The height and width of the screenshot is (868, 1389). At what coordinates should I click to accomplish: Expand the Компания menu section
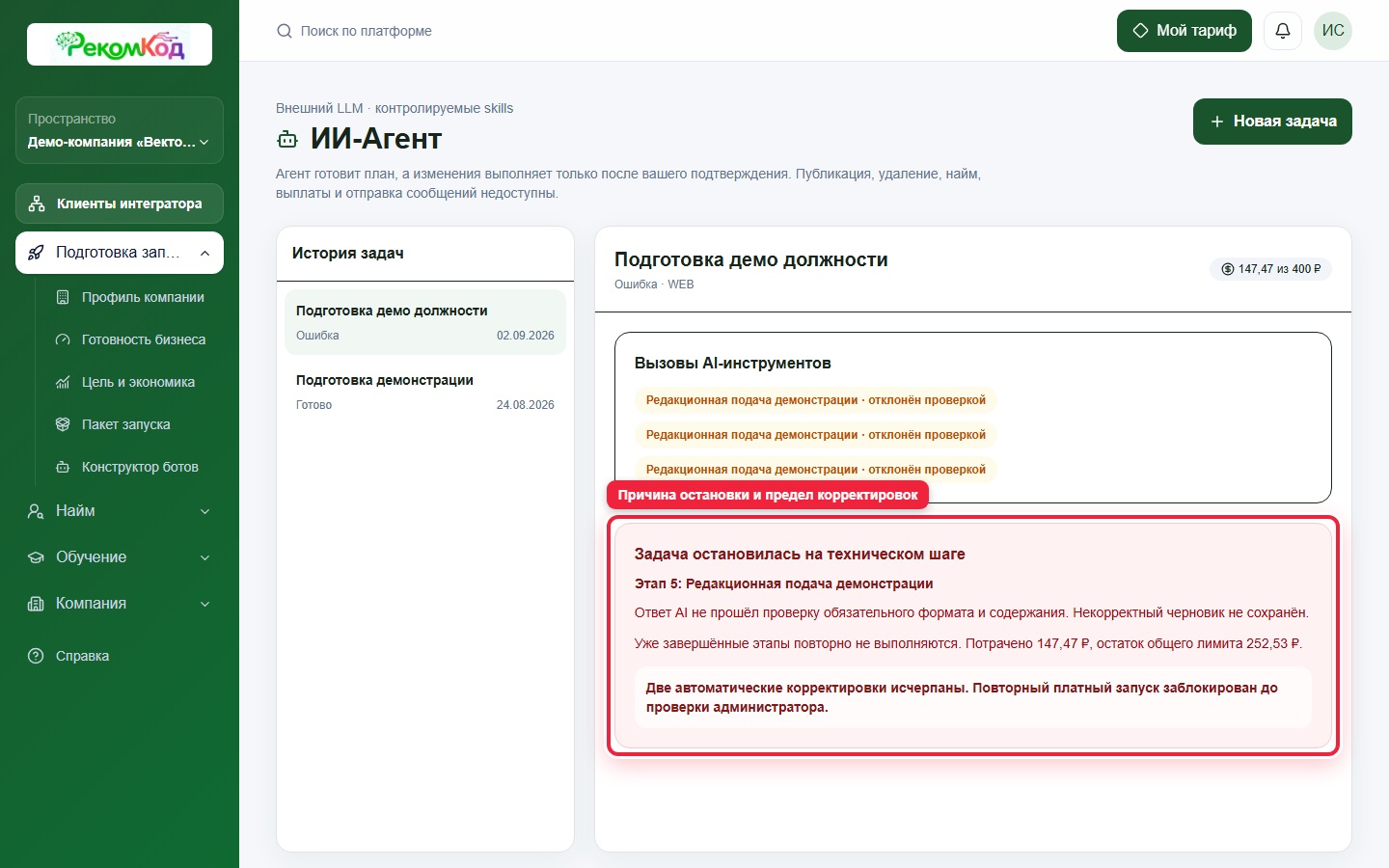(120, 604)
